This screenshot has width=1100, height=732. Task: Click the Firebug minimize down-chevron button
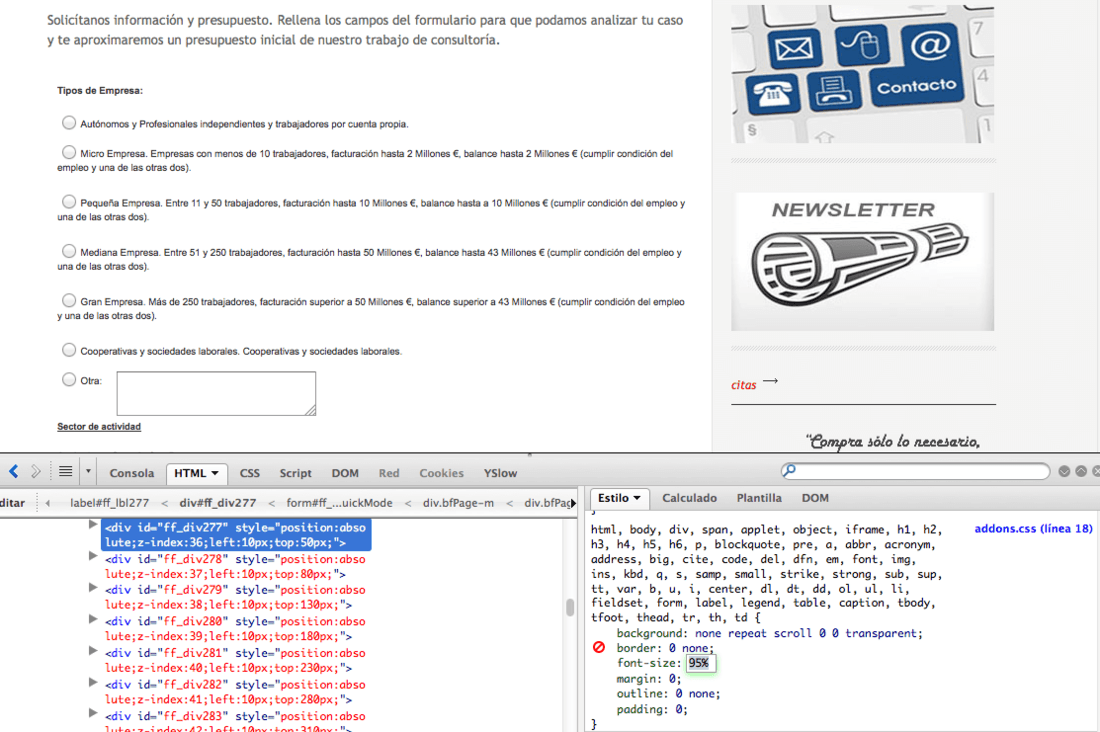1064,471
